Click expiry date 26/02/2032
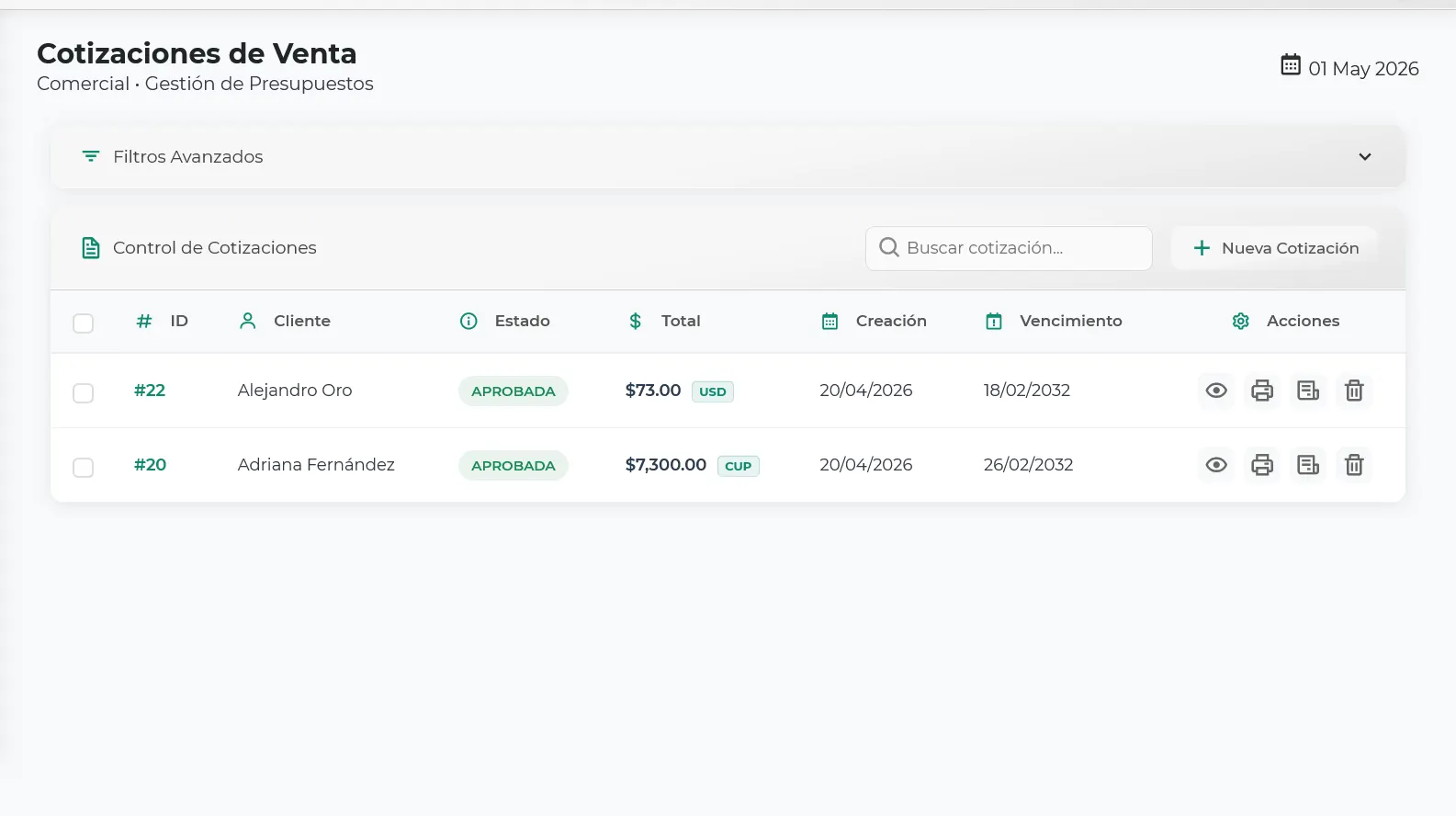Image resolution: width=1456 pixels, height=816 pixels. pos(1029,464)
